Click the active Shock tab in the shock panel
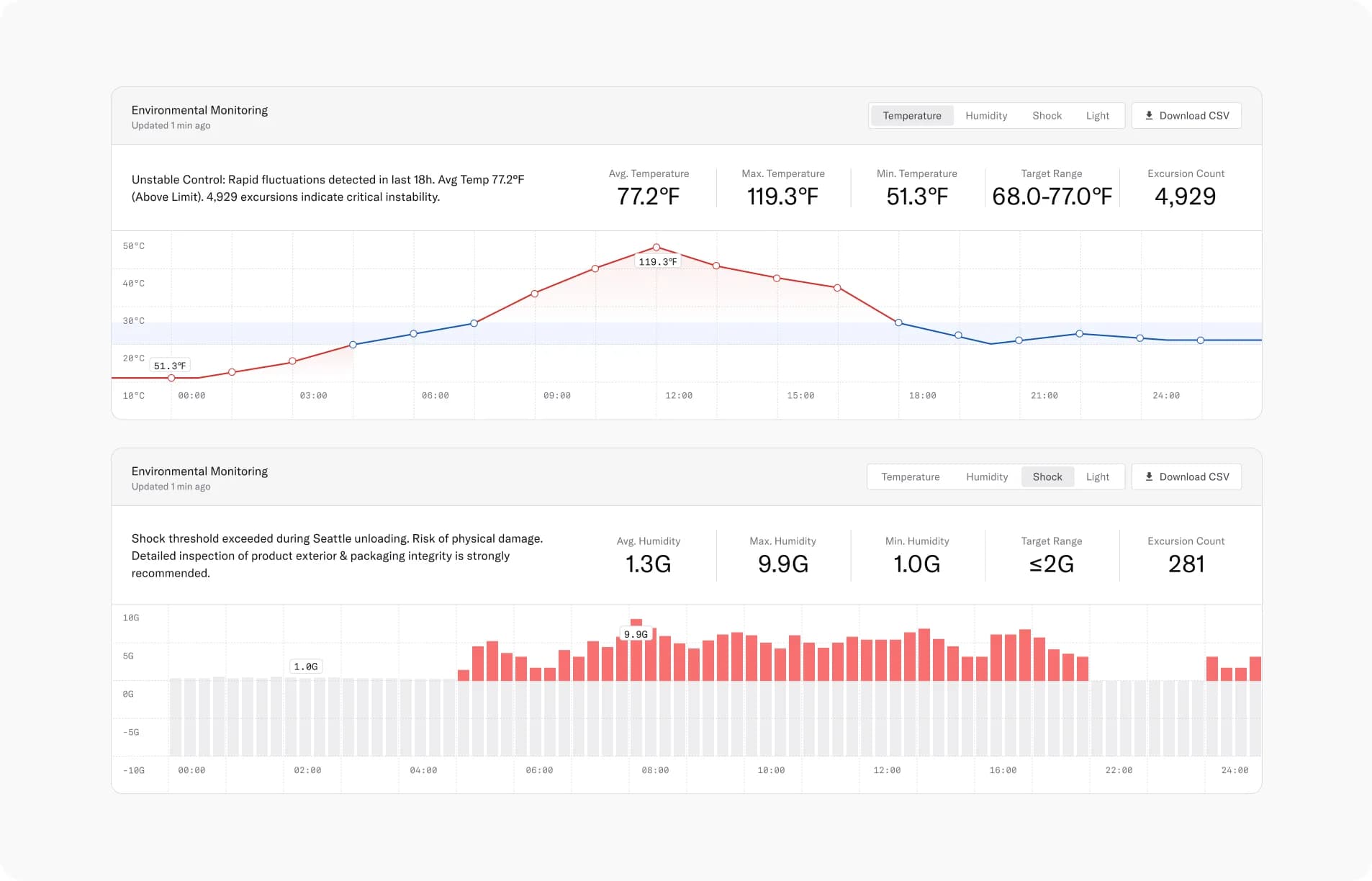Image resolution: width=1372 pixels, height=881 pixels. click(1047, 477)
